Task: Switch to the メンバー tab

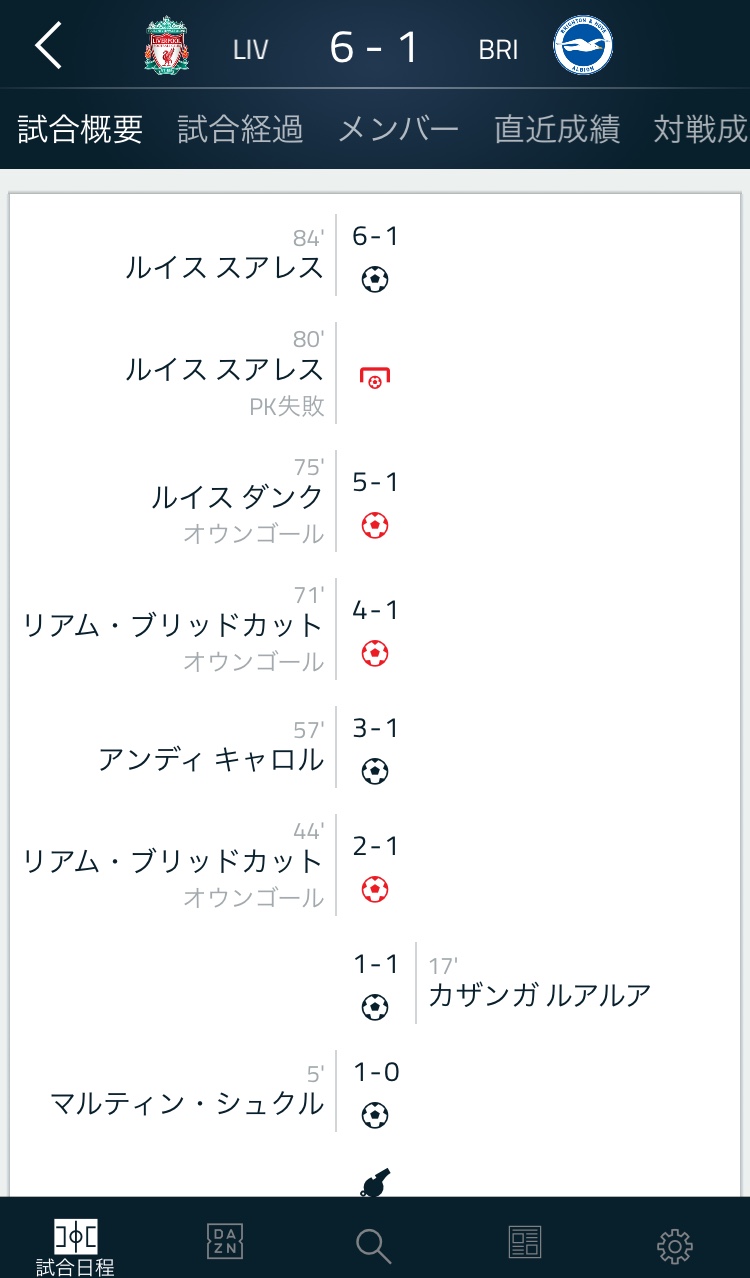Action: 398,129
